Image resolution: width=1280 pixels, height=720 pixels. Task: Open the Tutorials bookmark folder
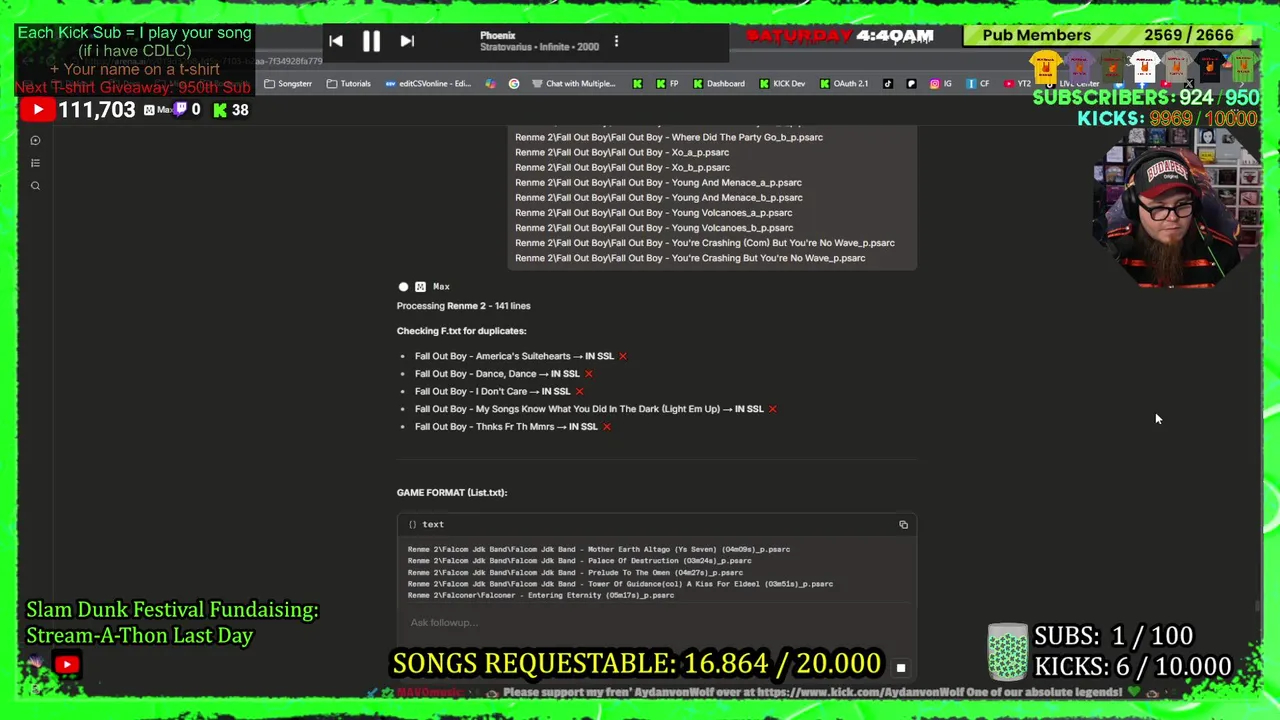click(348, 84)
